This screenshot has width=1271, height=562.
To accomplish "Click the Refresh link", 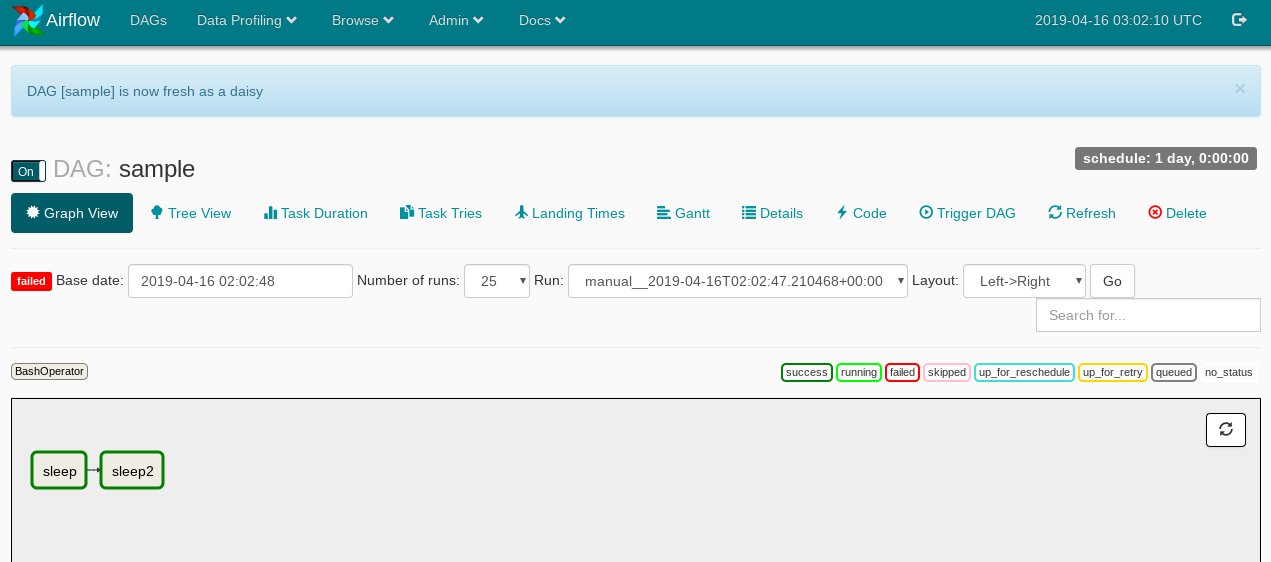I will click(x=1082, y=213).
